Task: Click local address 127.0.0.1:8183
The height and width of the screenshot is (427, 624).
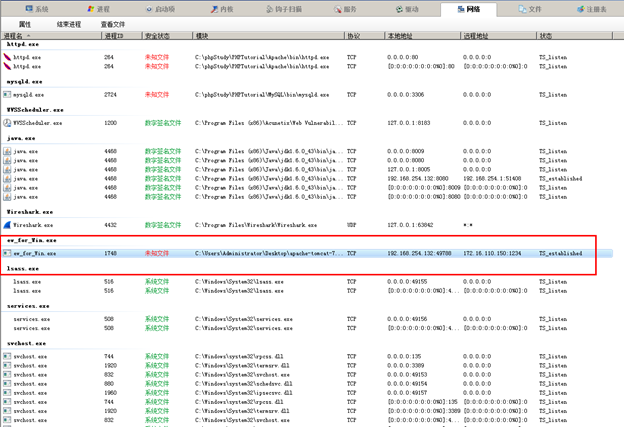Action: point(409,123)
